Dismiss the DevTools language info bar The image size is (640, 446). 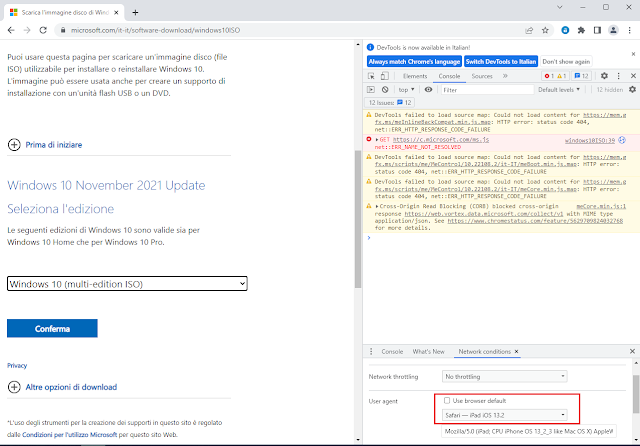(x=633, y=54)
